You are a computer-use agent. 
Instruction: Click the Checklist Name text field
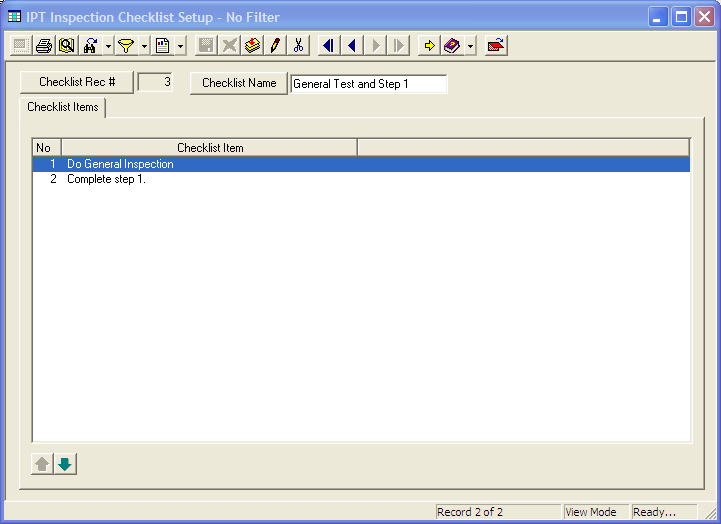369,84
